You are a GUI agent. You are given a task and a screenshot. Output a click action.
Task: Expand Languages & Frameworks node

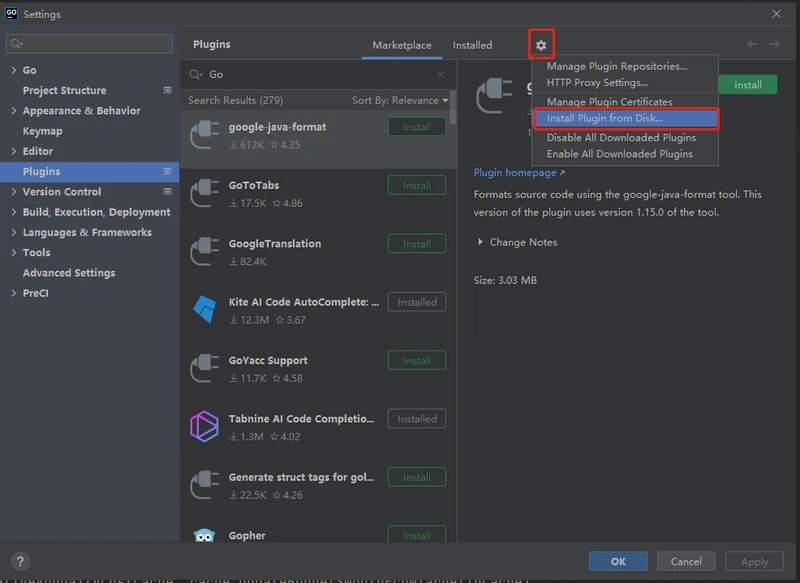point(14,233)
